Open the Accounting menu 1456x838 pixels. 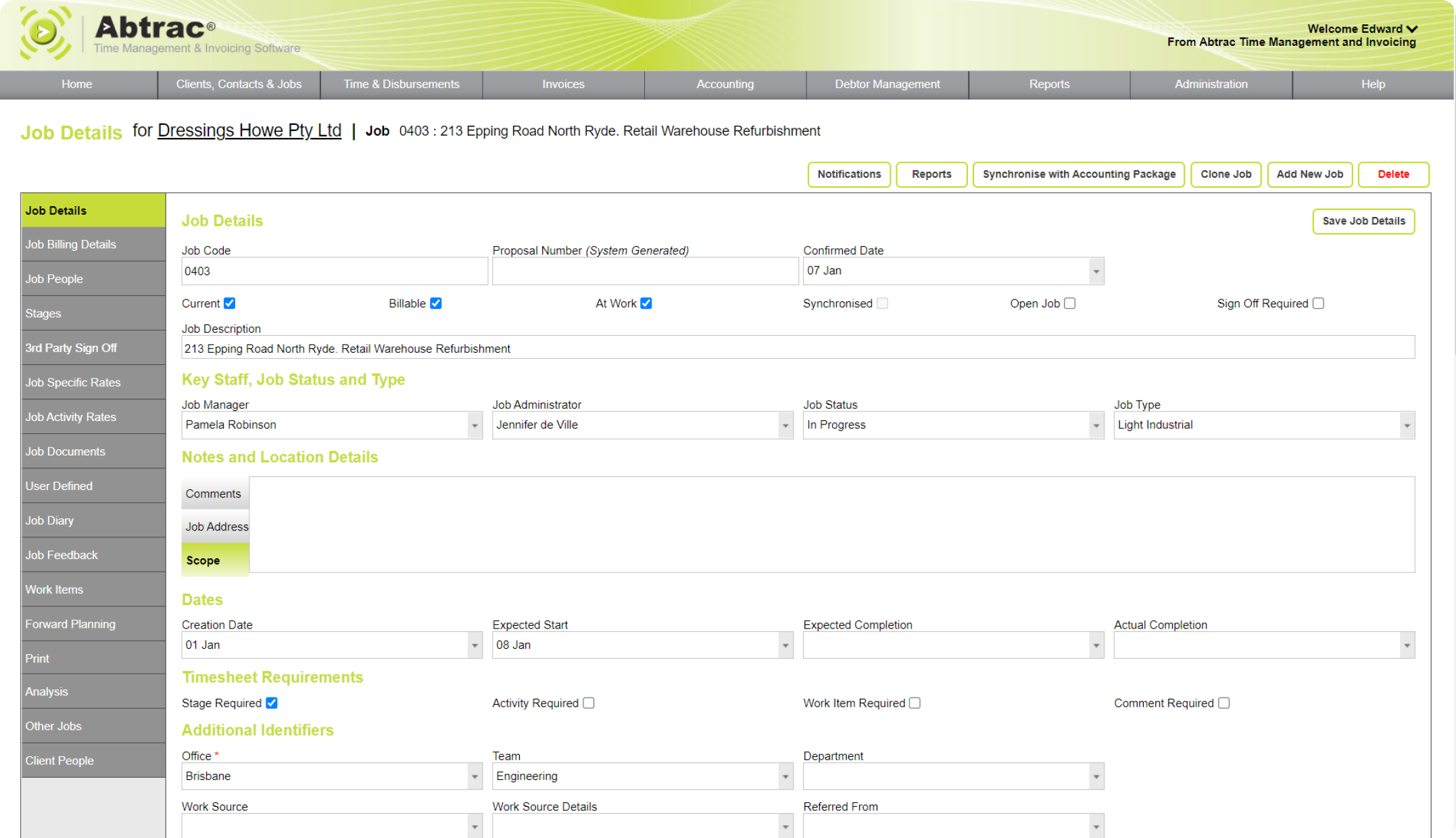(725, 84)
